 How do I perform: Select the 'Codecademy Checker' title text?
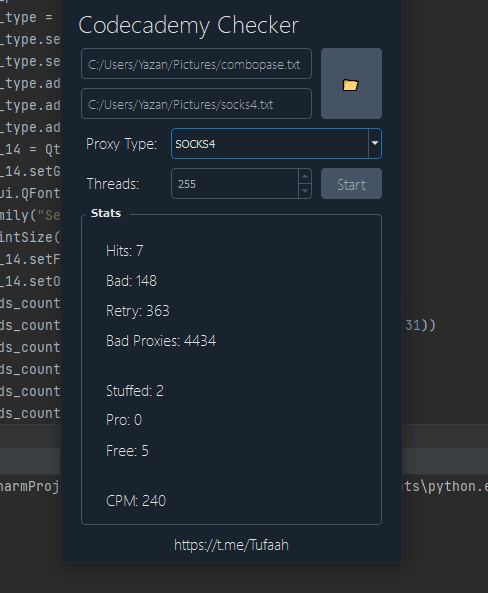pyautogui.click(x=188, y=26)
